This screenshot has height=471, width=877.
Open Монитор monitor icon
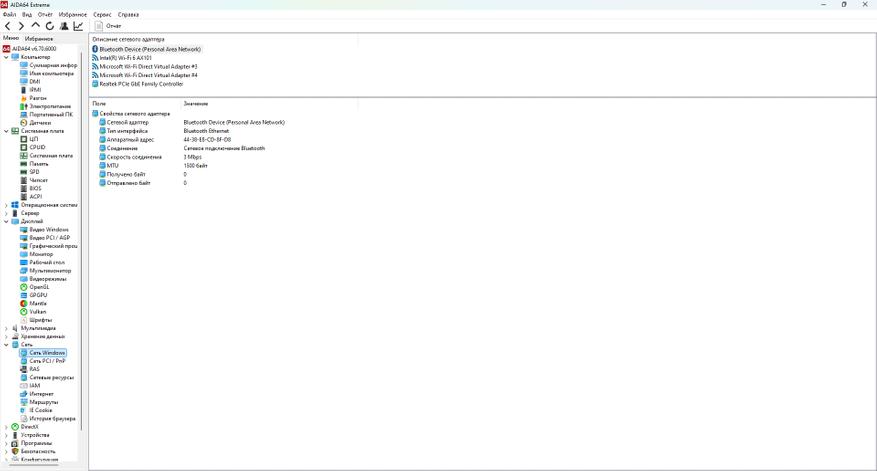point(23,254)
